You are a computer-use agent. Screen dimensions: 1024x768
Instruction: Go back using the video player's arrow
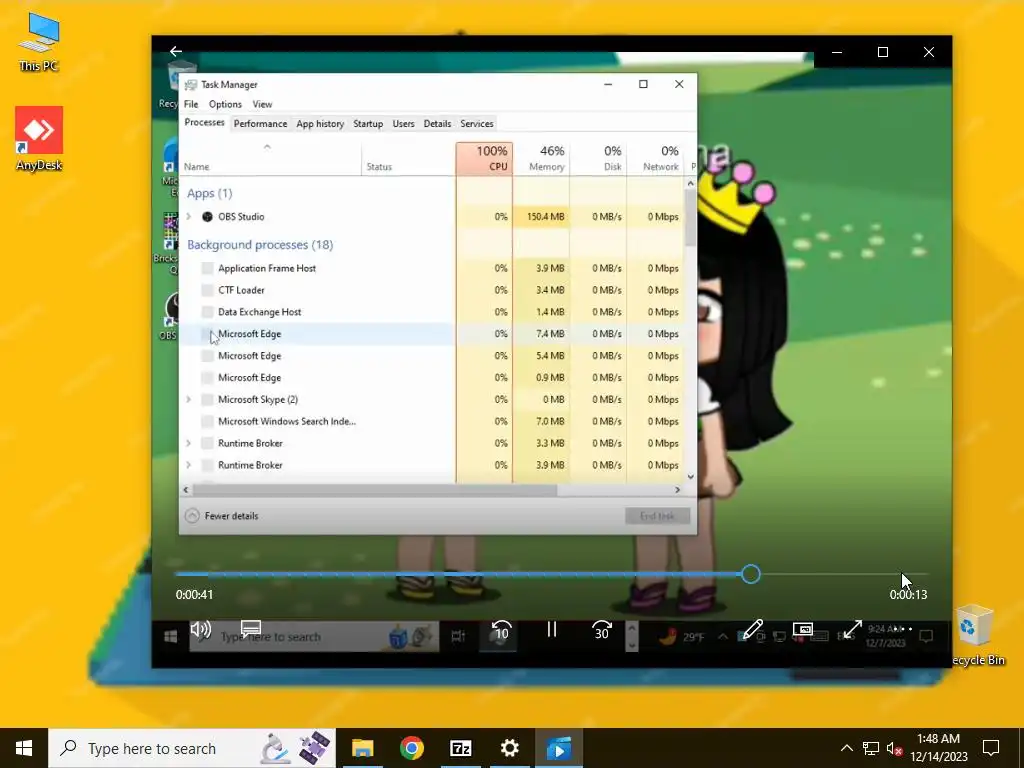[x=175, y=52]
